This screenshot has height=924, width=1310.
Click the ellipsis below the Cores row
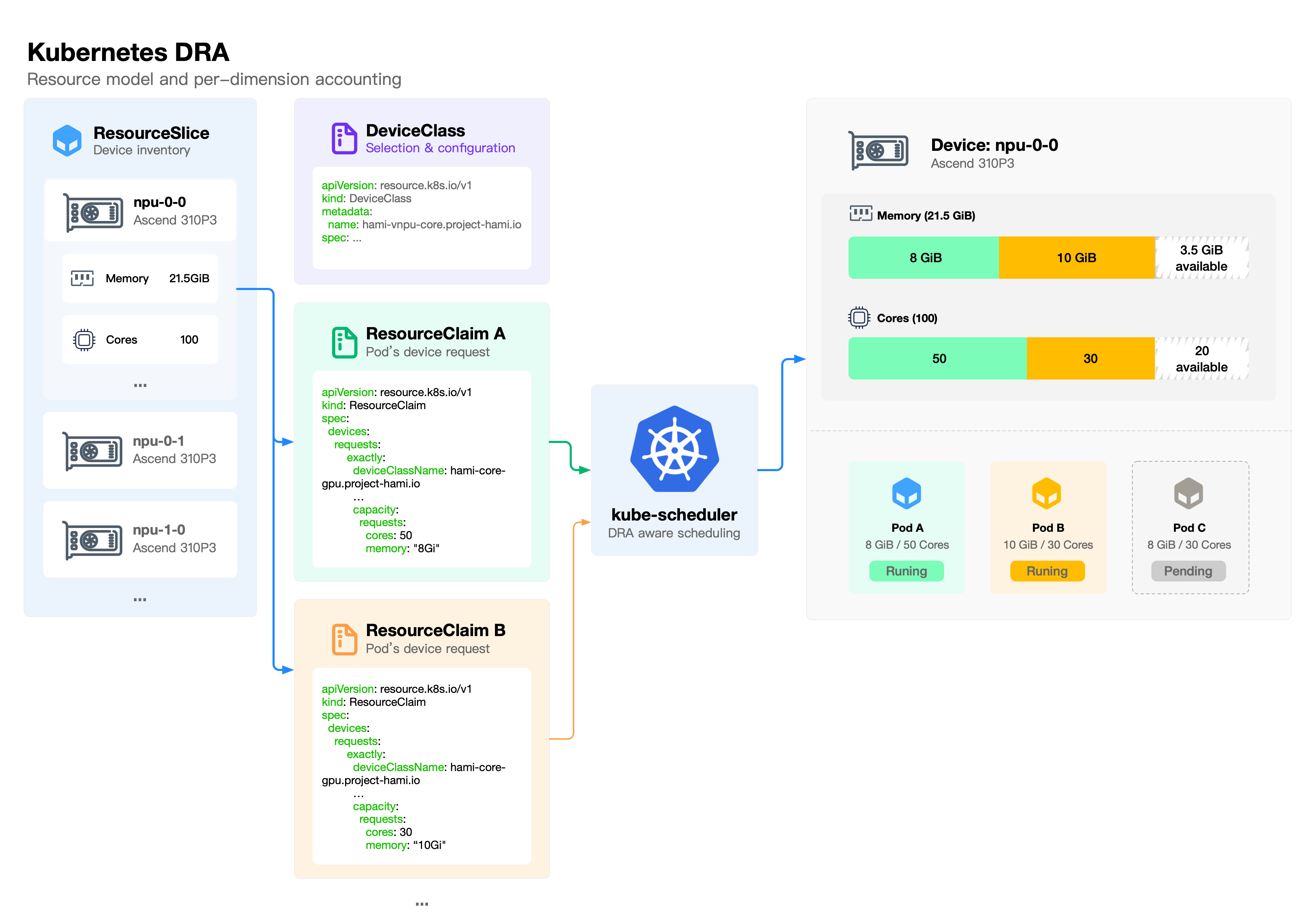pos(140,386)
